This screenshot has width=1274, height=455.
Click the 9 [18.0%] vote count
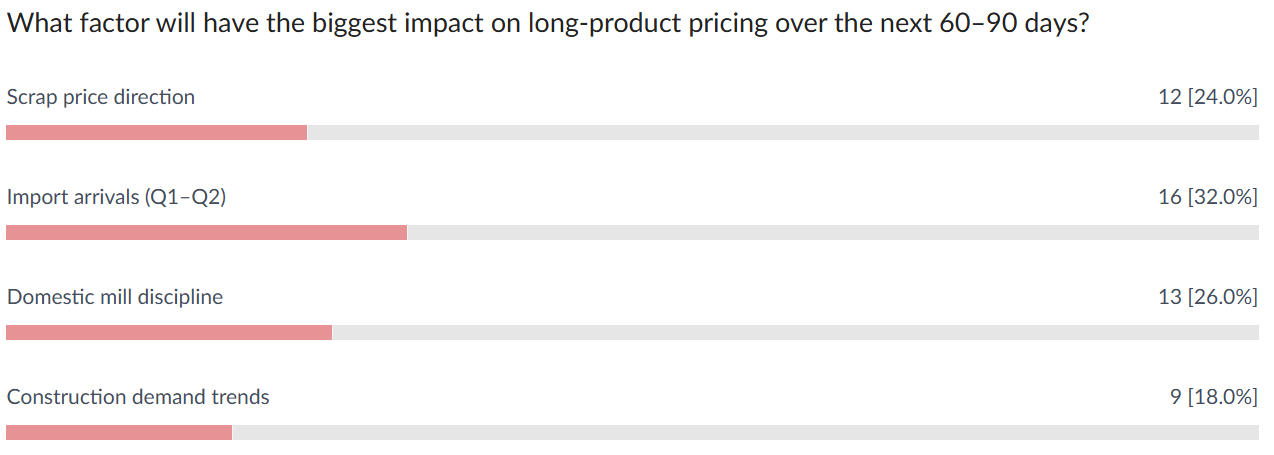pos(1213,397)
